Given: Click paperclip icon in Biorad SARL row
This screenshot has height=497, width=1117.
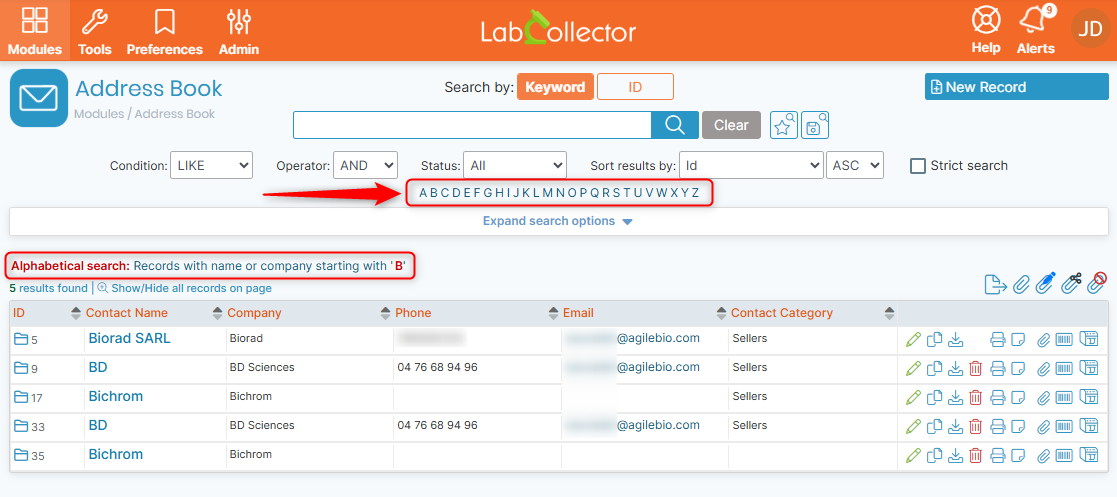Looking at the screenshot, I should pos(1043,340).
